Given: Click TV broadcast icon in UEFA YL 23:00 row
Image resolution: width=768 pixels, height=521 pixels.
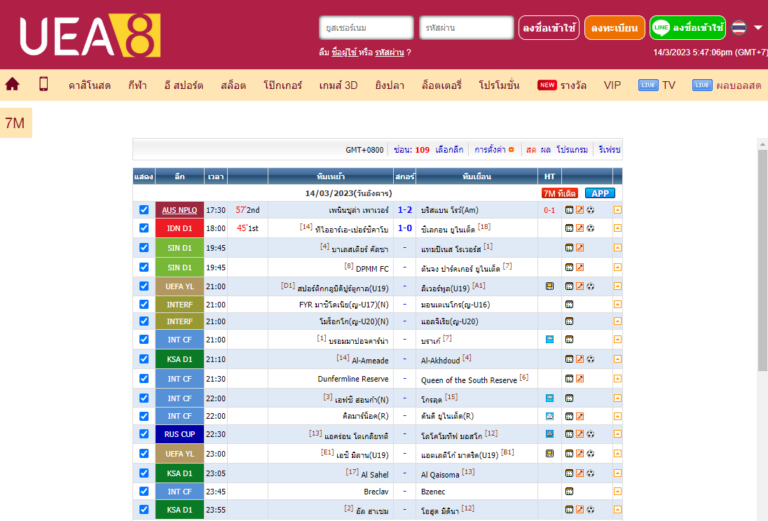Looking at the screenshot, I should 550,453.
